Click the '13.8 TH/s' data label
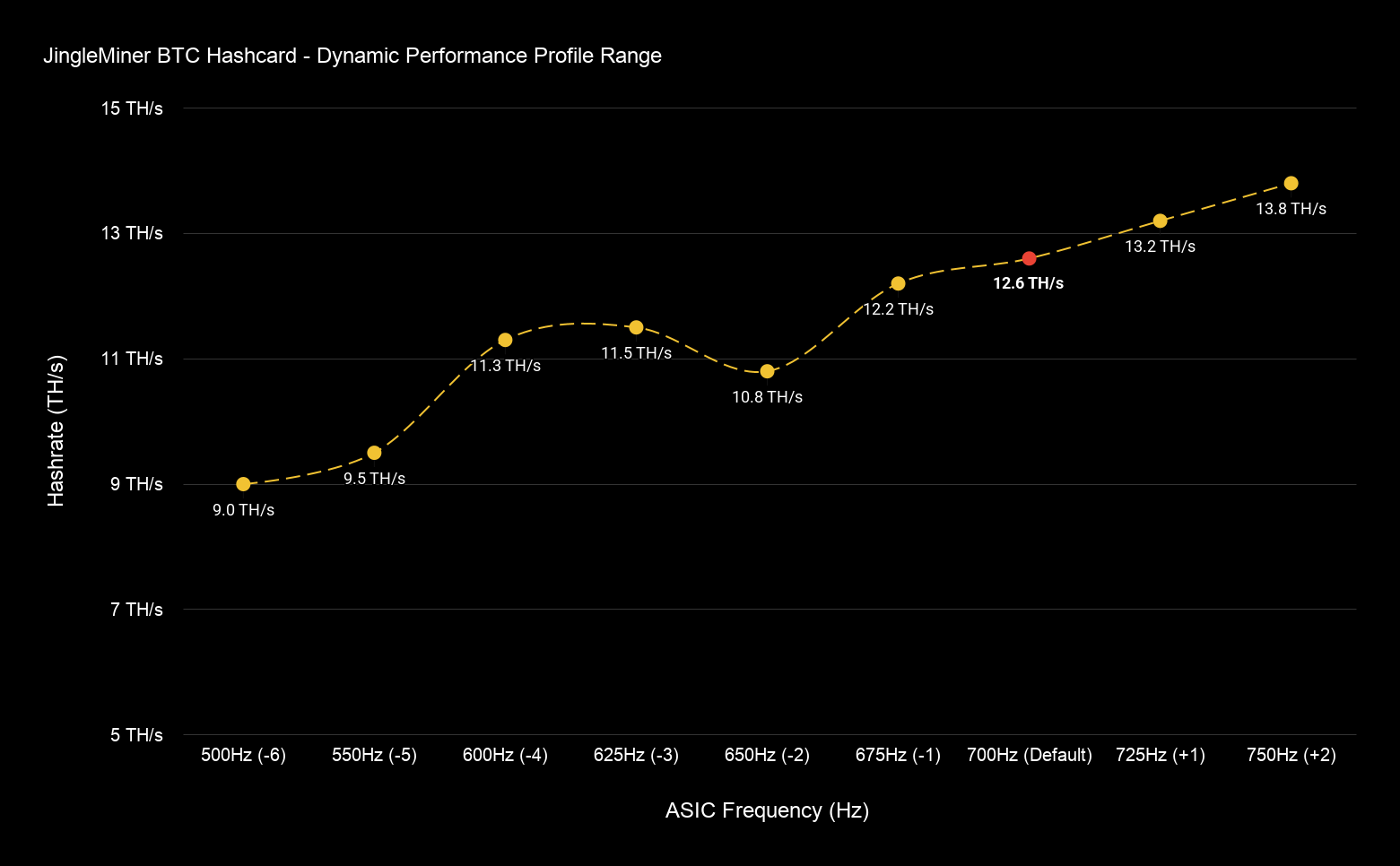Viewport: 1400px width, 866px height. (1291, 209)
